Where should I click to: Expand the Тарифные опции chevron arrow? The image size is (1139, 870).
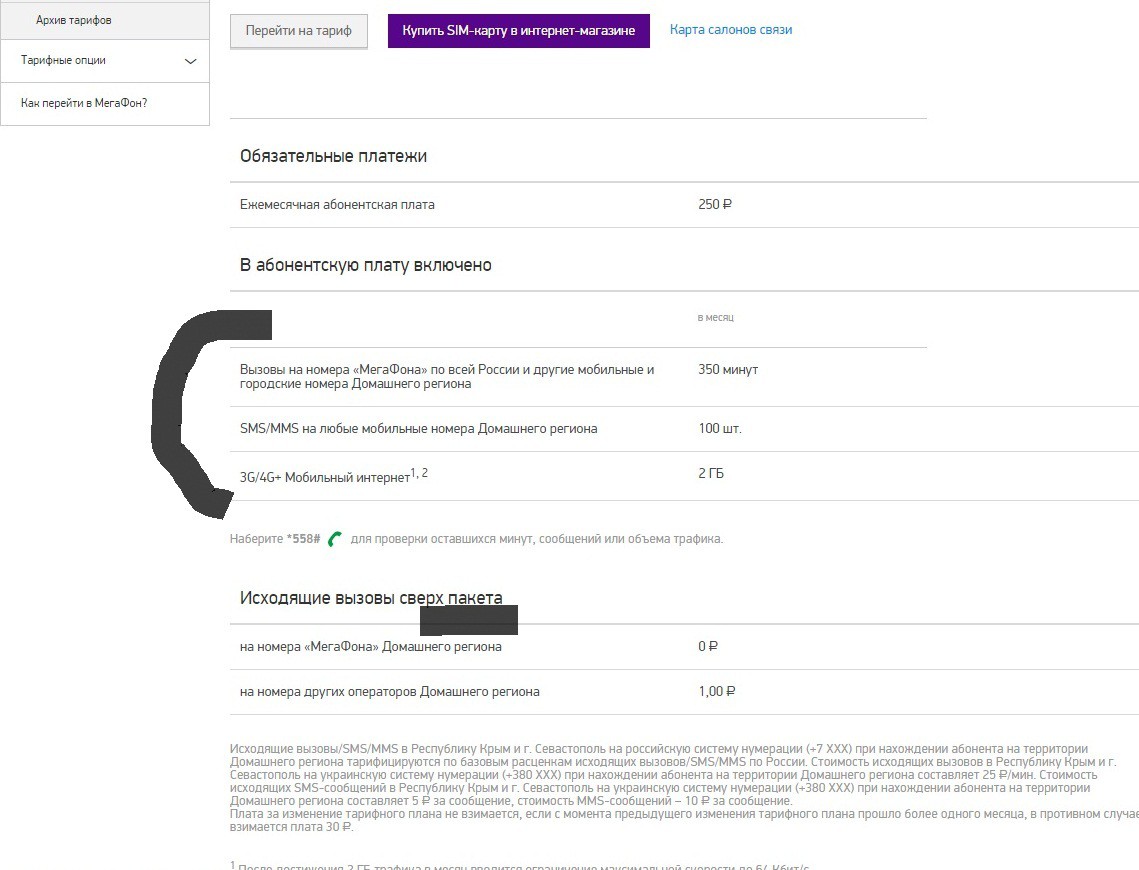[191, 61]
